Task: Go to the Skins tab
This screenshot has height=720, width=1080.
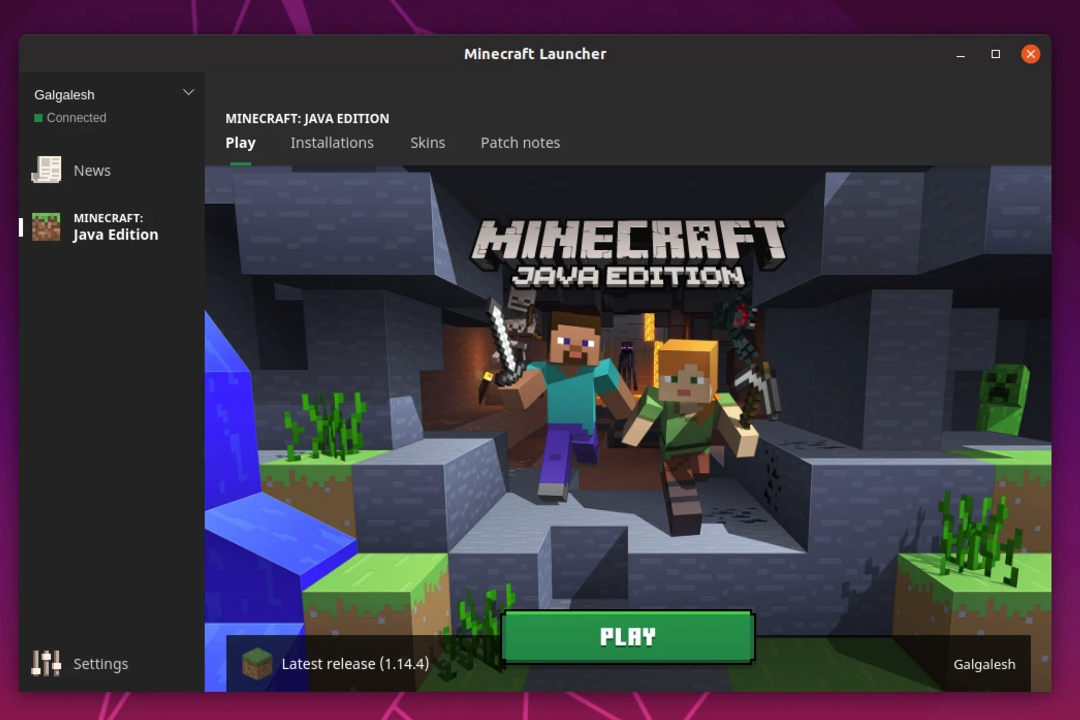Action: [428, 143]
